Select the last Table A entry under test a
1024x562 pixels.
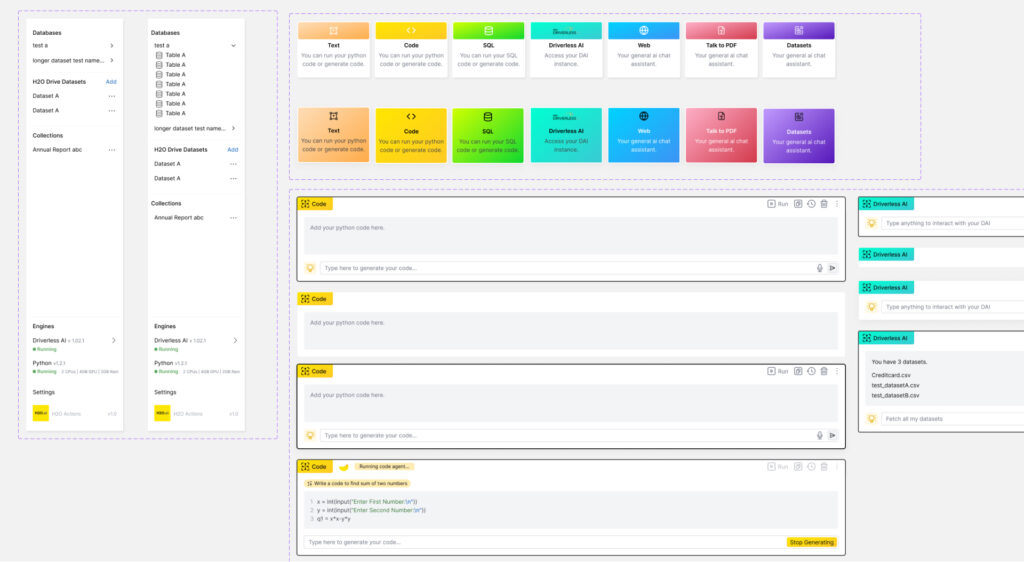(x=175, y=113)
